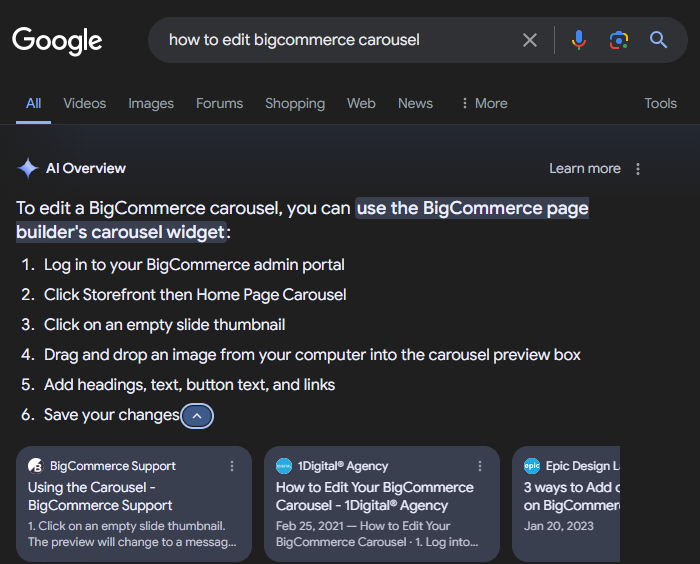Open the Tools filter options
This screenshot has height=564, width=700.
(x=660, y=103)
